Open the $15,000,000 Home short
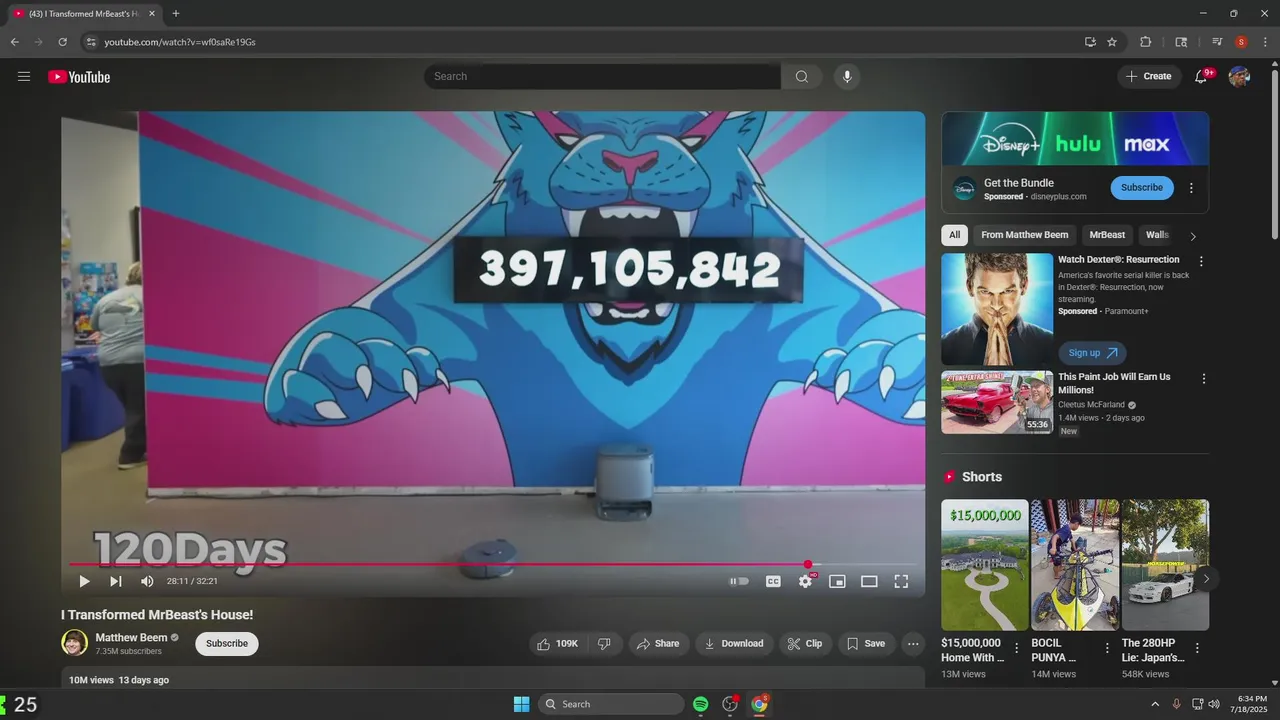 (985, 565)
